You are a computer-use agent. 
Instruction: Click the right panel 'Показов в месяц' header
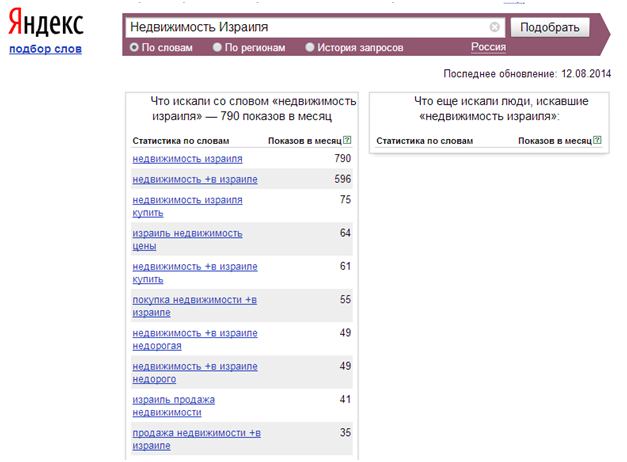tap(555, 141)
